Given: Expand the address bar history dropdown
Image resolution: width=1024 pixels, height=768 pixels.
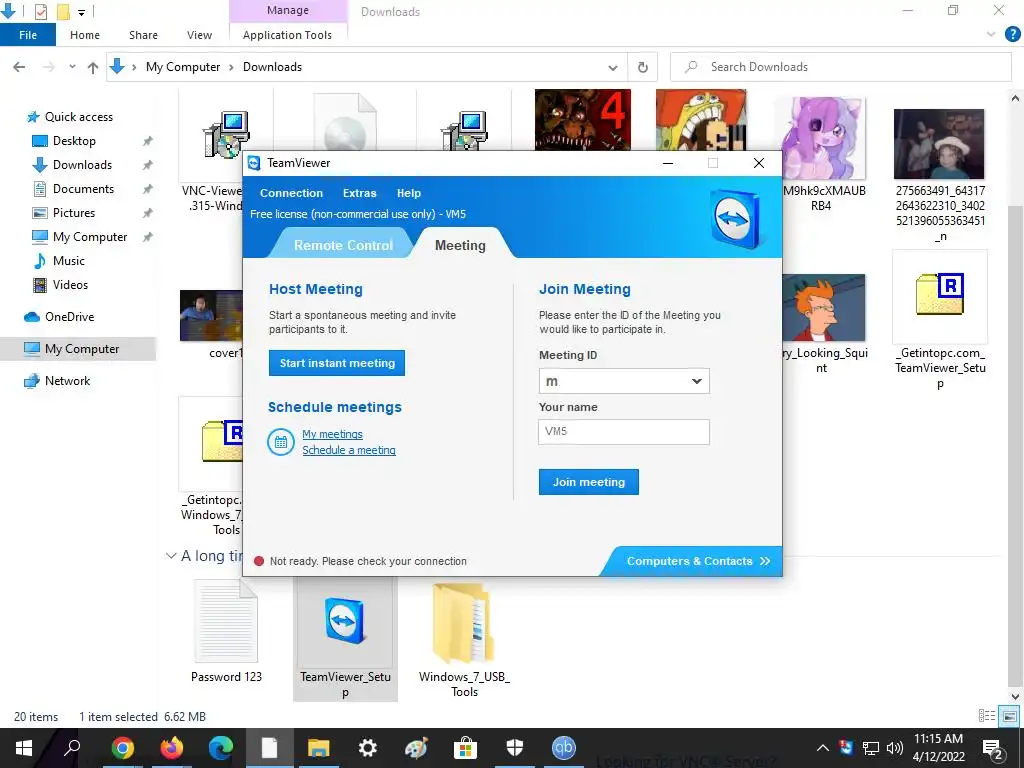Looking at the screenshot, I should pos(613,67).
